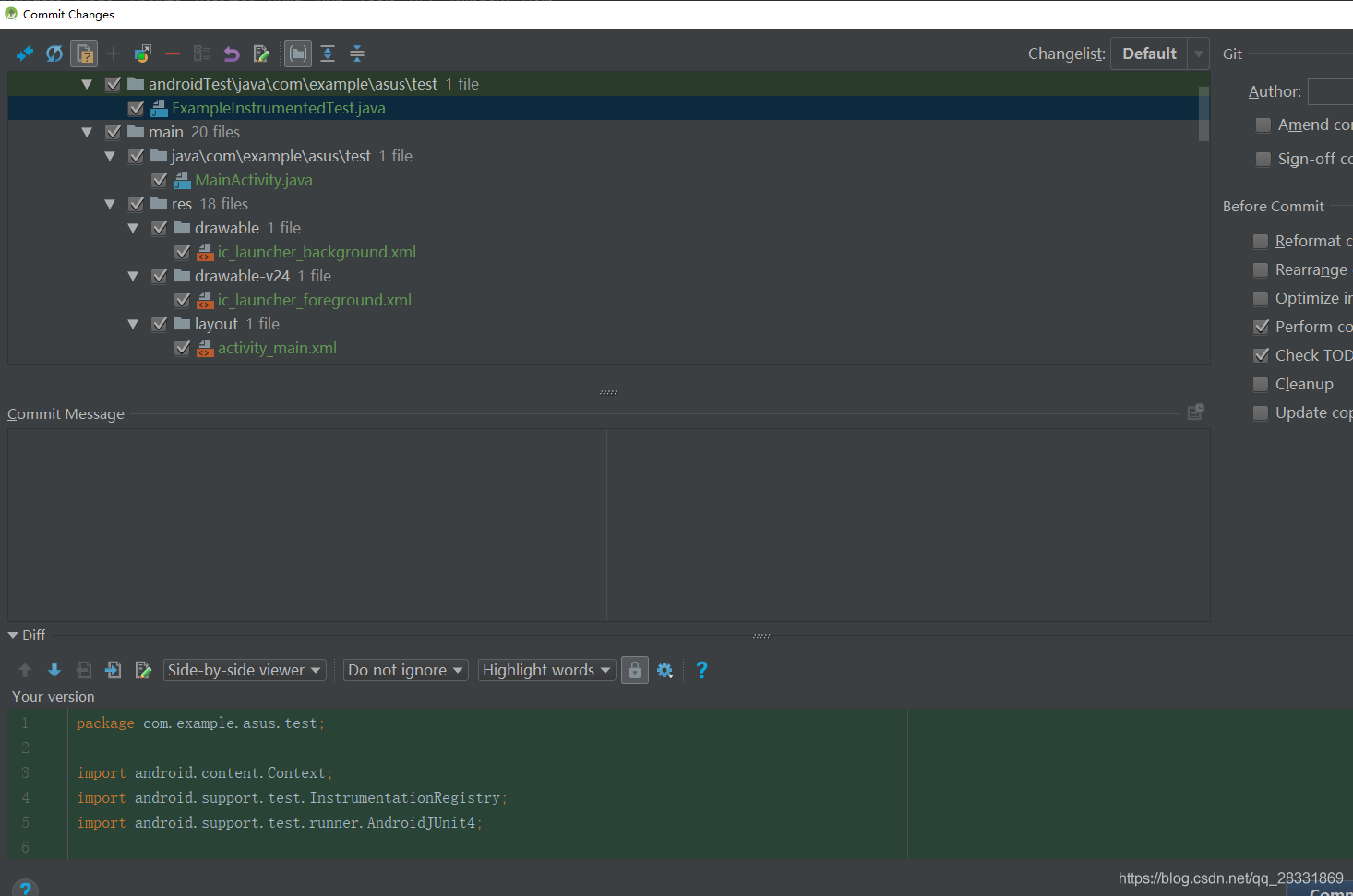Viewport: 1353px width, 896px height.
Task: Click the grayed Add to VCS plus icon
Action: [114, 54]
